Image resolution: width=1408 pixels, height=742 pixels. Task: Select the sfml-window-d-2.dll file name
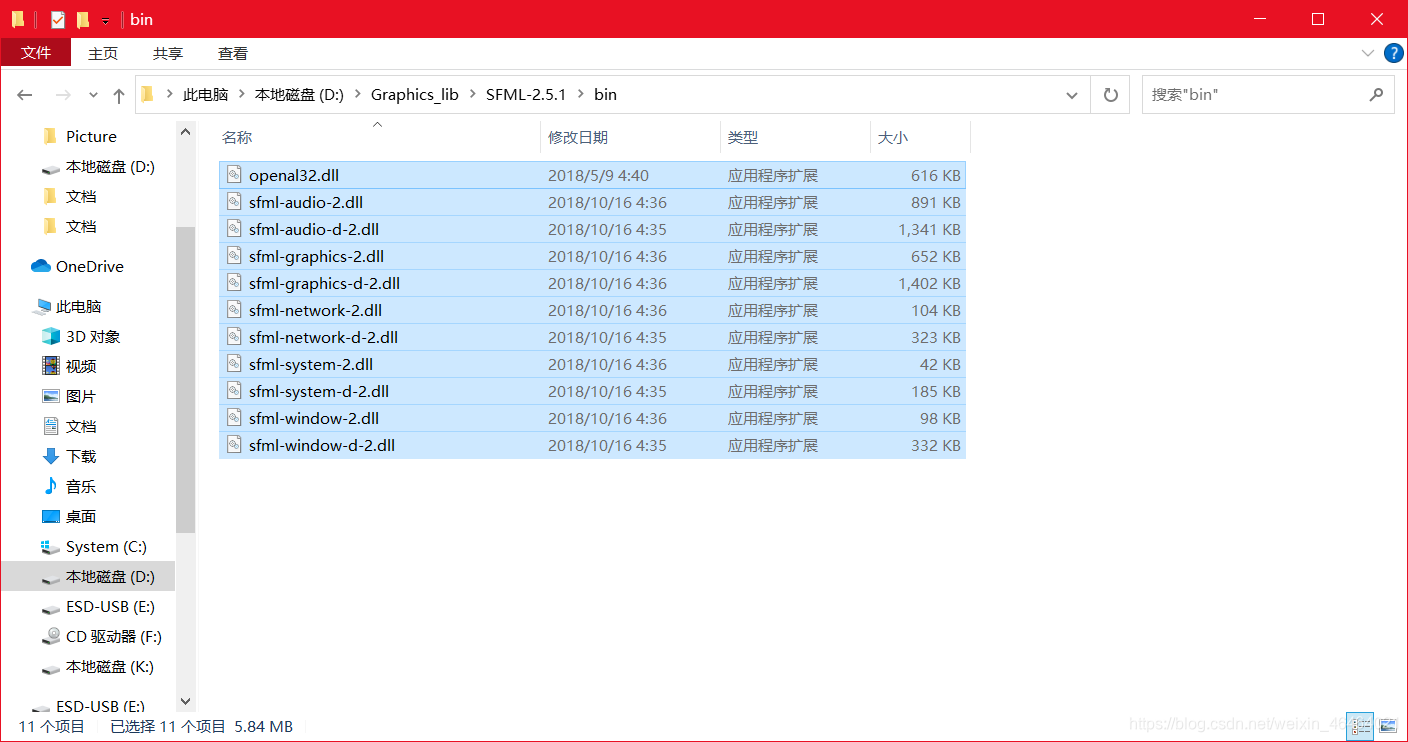(322, 445)
